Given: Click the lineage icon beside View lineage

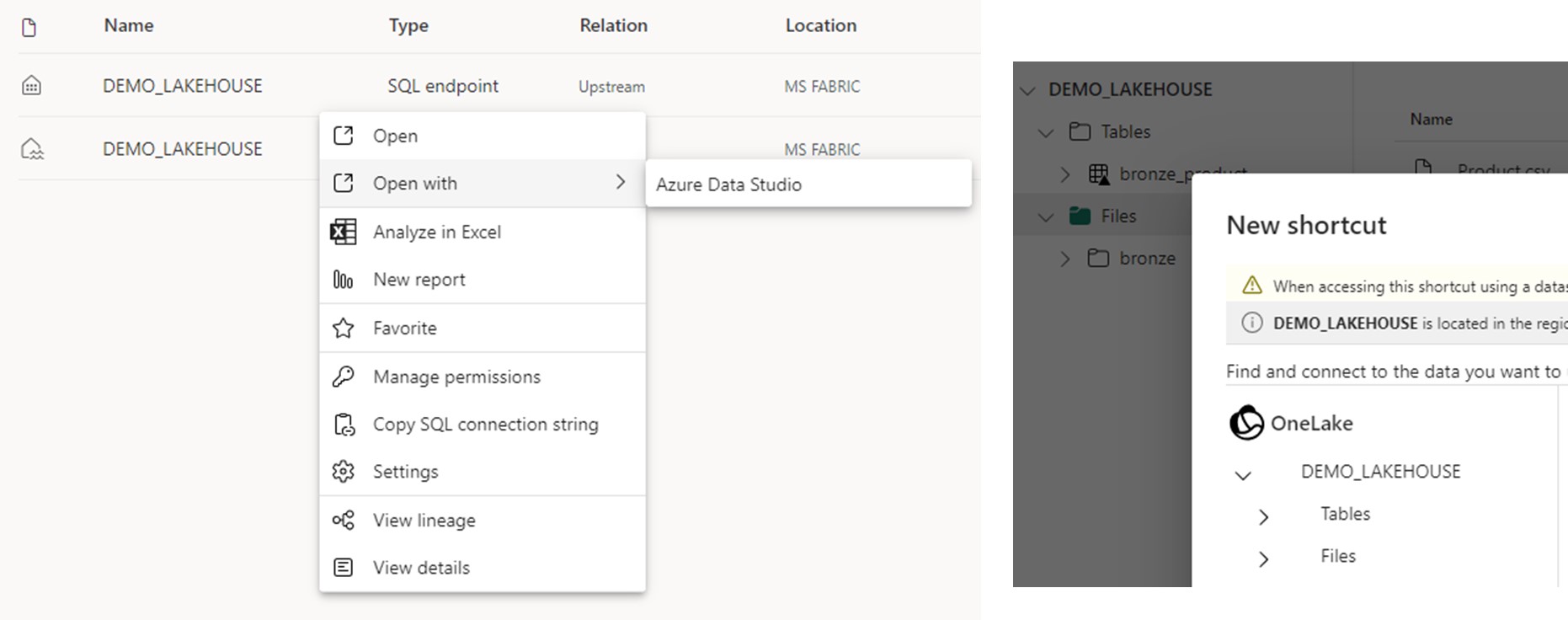Looking at the screenshot, I should pos(343,521).
